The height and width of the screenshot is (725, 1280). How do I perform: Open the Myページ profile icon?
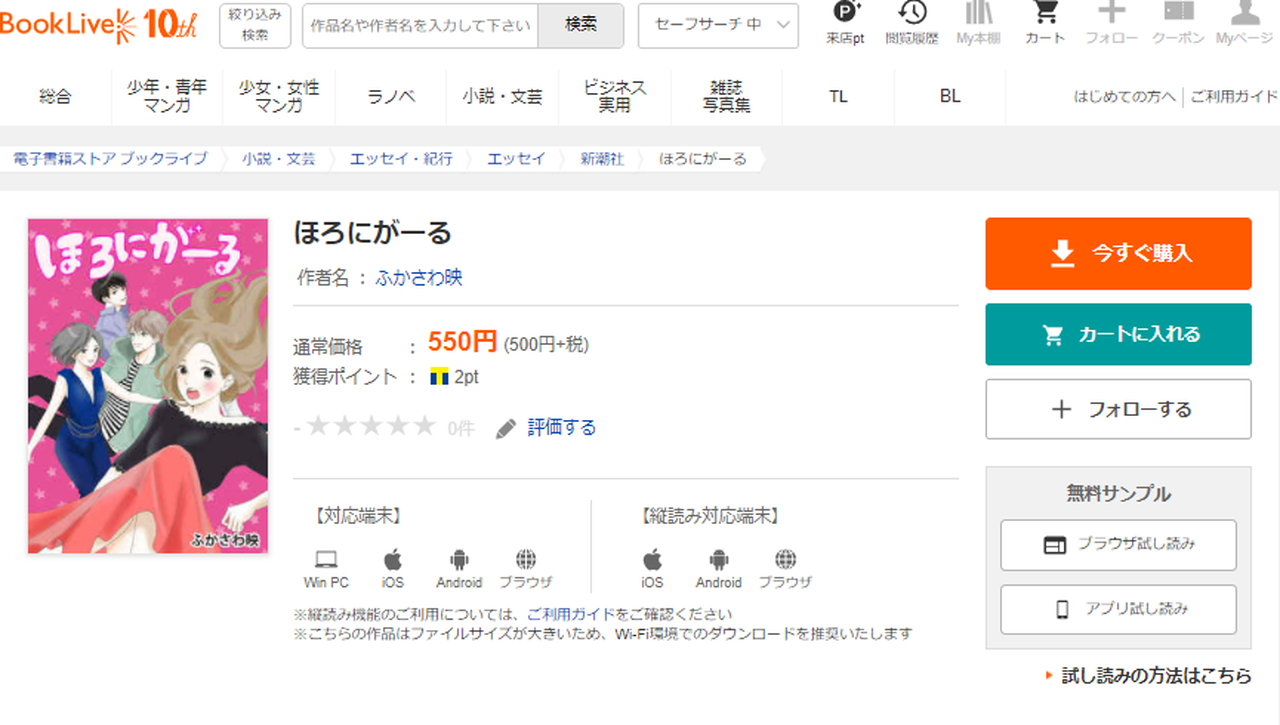point(1244,14)
